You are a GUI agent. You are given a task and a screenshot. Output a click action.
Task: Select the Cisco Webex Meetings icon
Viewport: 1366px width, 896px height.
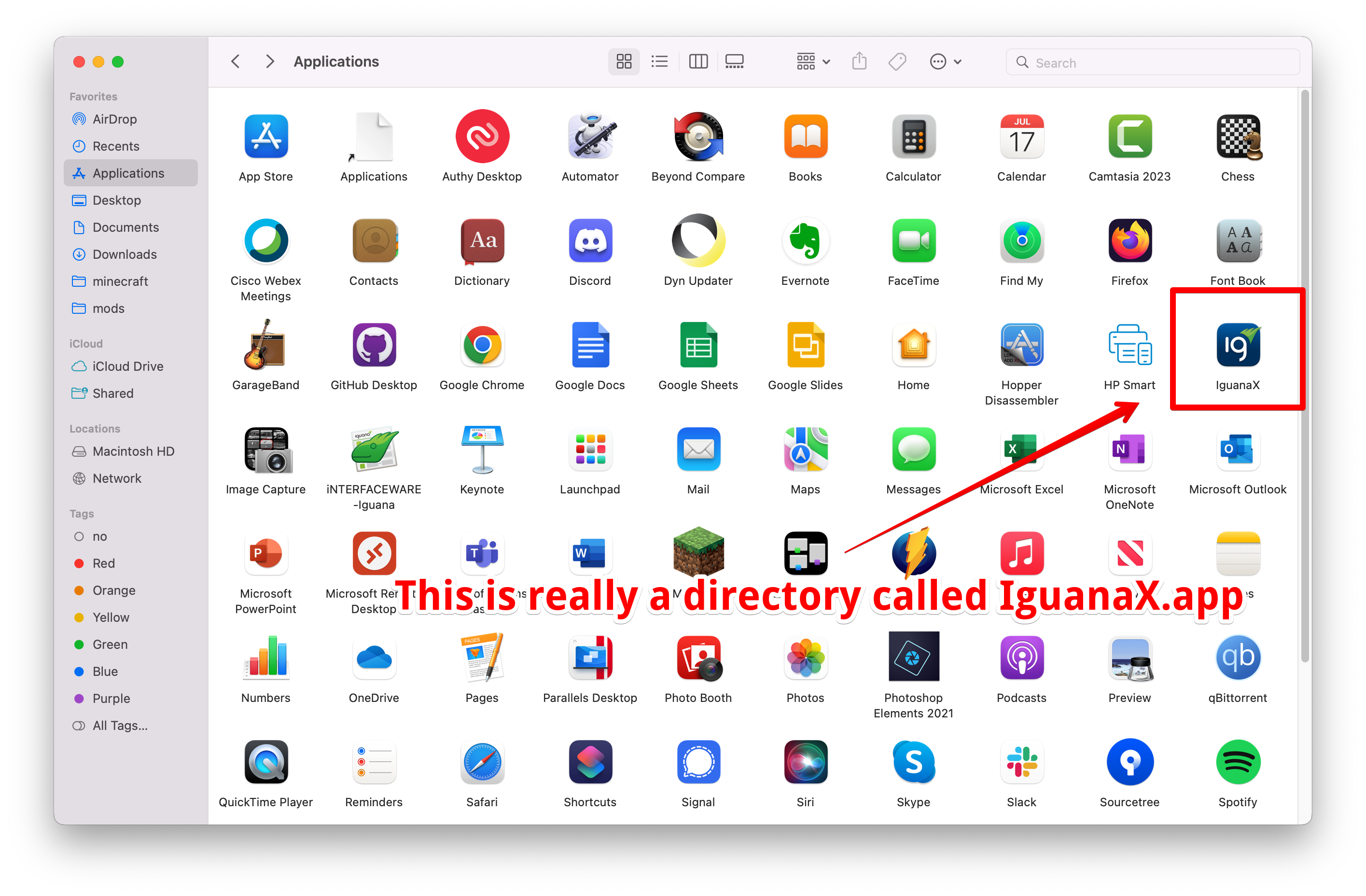pos(266,241)
